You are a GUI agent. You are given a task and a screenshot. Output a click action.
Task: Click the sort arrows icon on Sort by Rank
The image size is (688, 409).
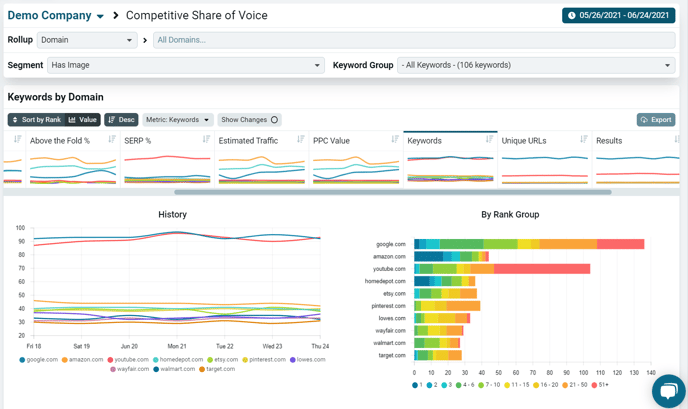(x=15, y=120)
